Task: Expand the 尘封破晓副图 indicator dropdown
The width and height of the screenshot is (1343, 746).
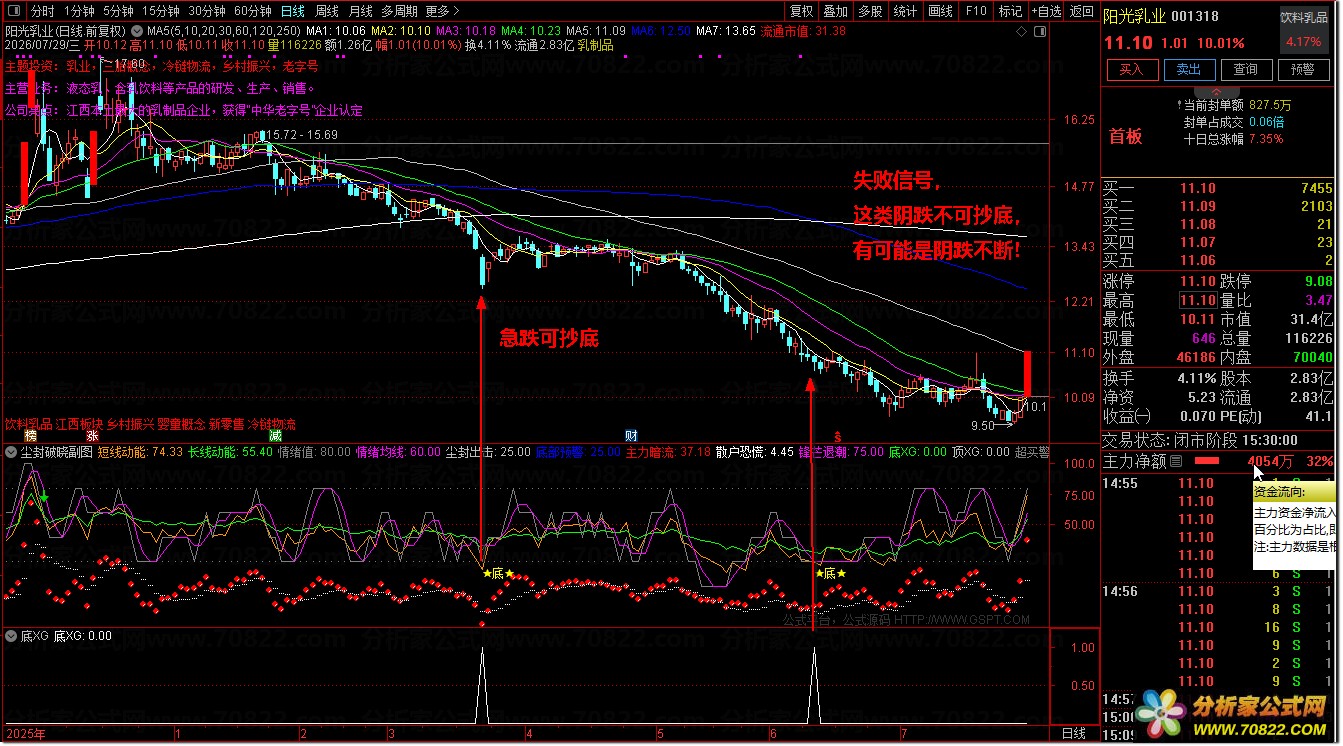Action: (x=12, y=452)
